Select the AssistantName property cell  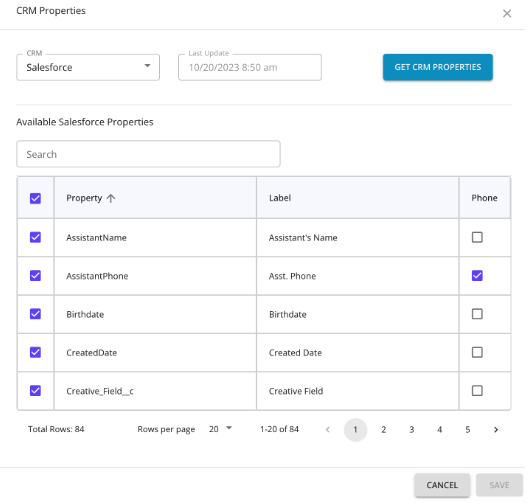point(155,238)
